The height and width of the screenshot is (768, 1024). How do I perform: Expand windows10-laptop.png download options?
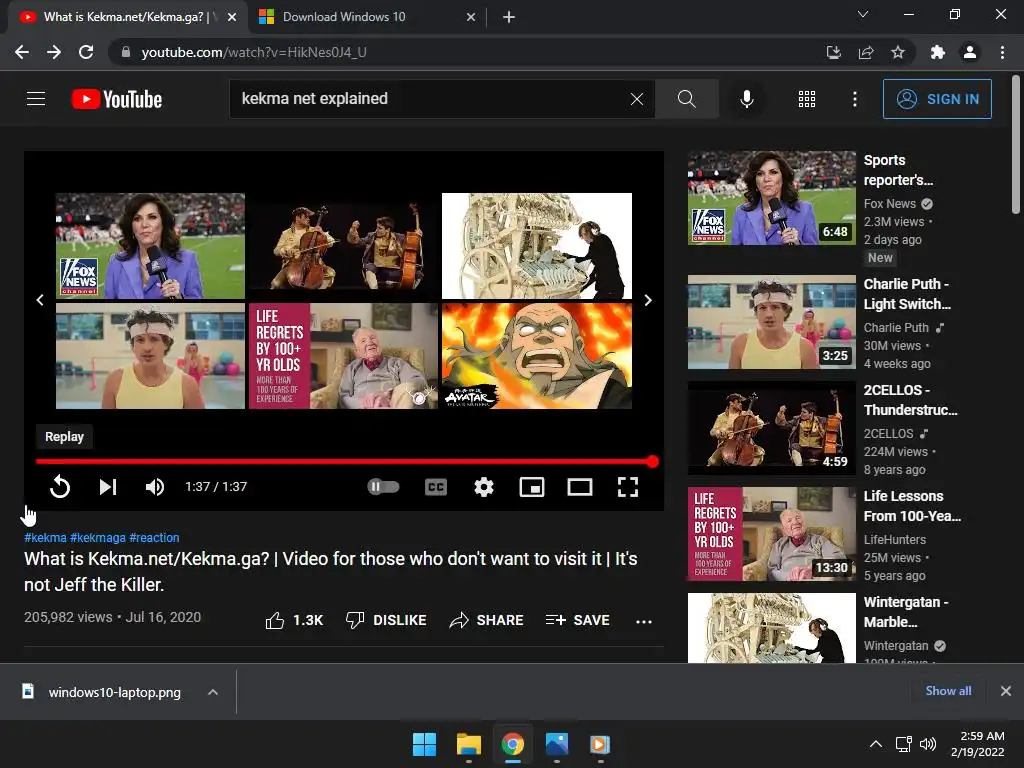(x=213, y=692)
